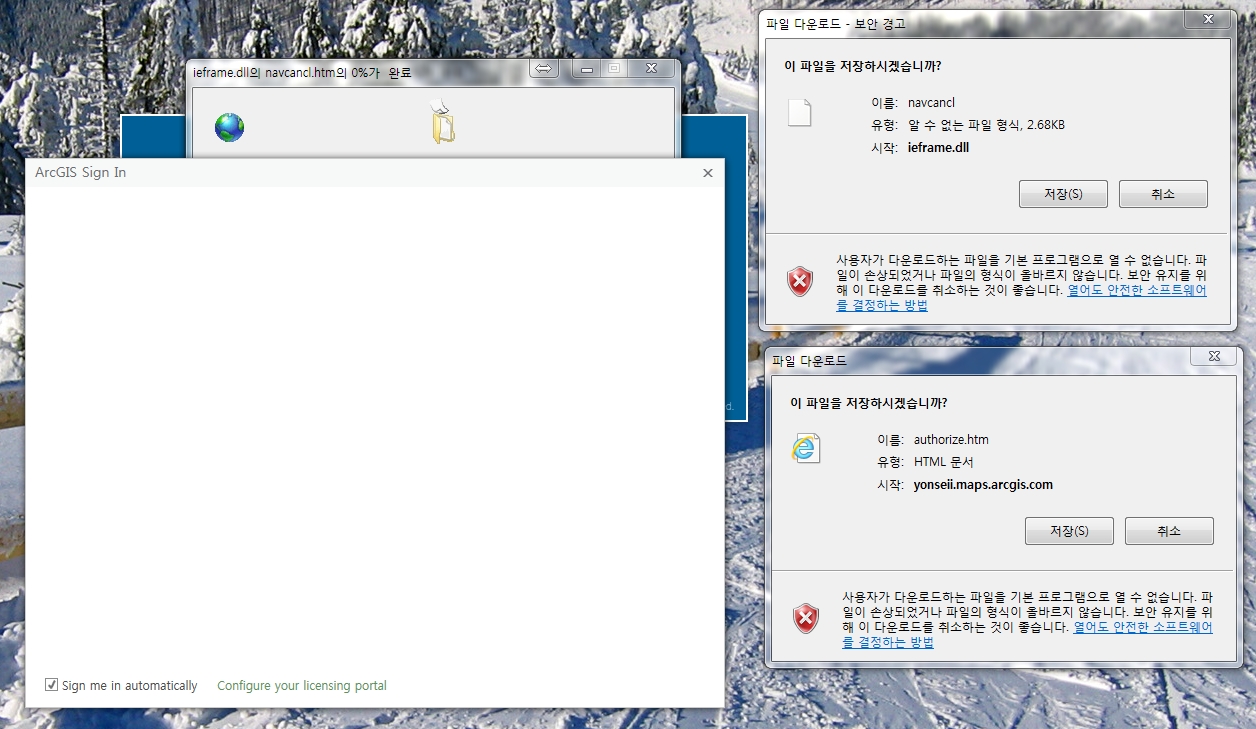The image size is (1256, 729).
Task: Click the authorize.htm file name text
Action: (x=951, y=439)
